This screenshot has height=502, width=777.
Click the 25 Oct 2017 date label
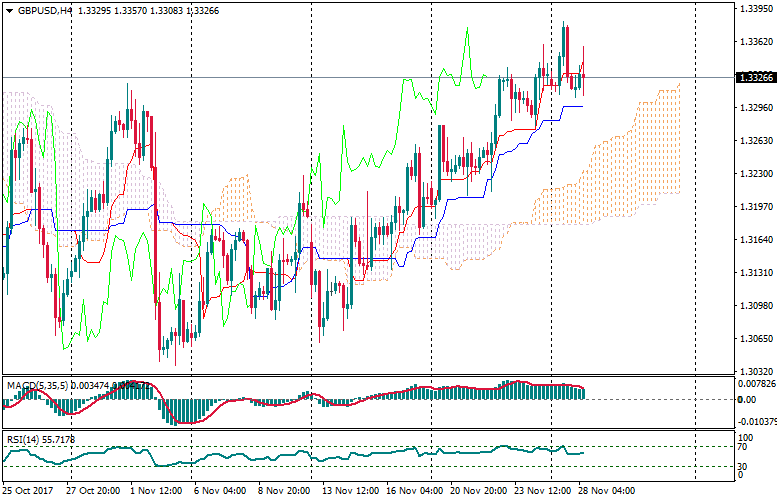coord(29,492)
